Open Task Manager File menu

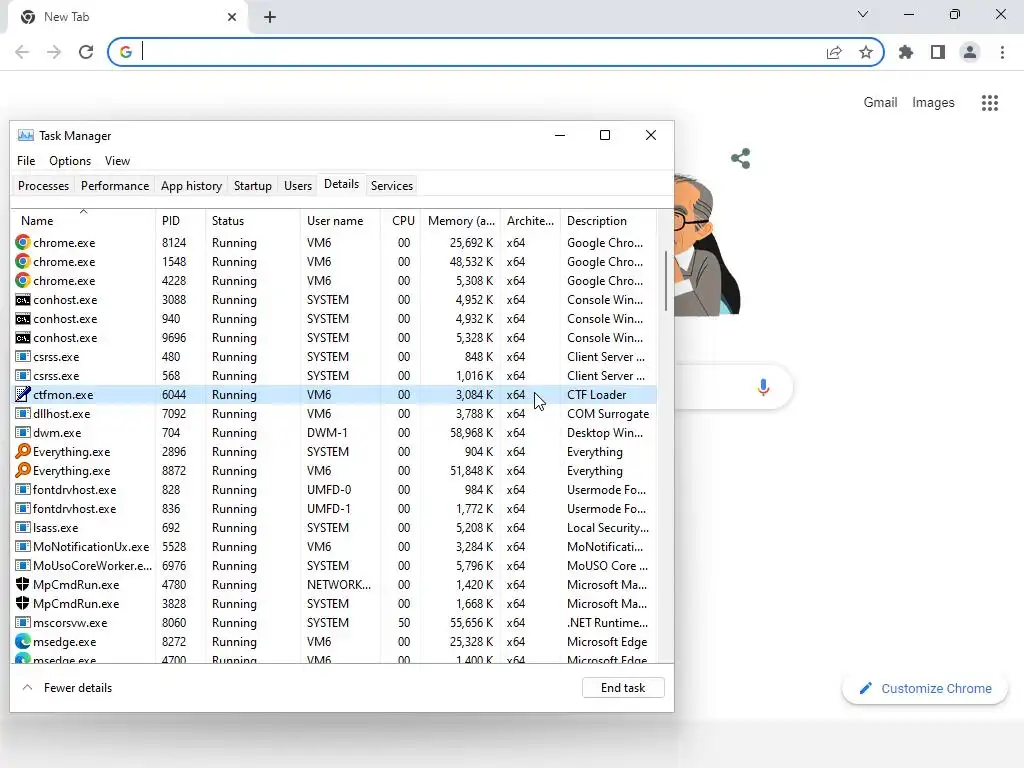26,161
